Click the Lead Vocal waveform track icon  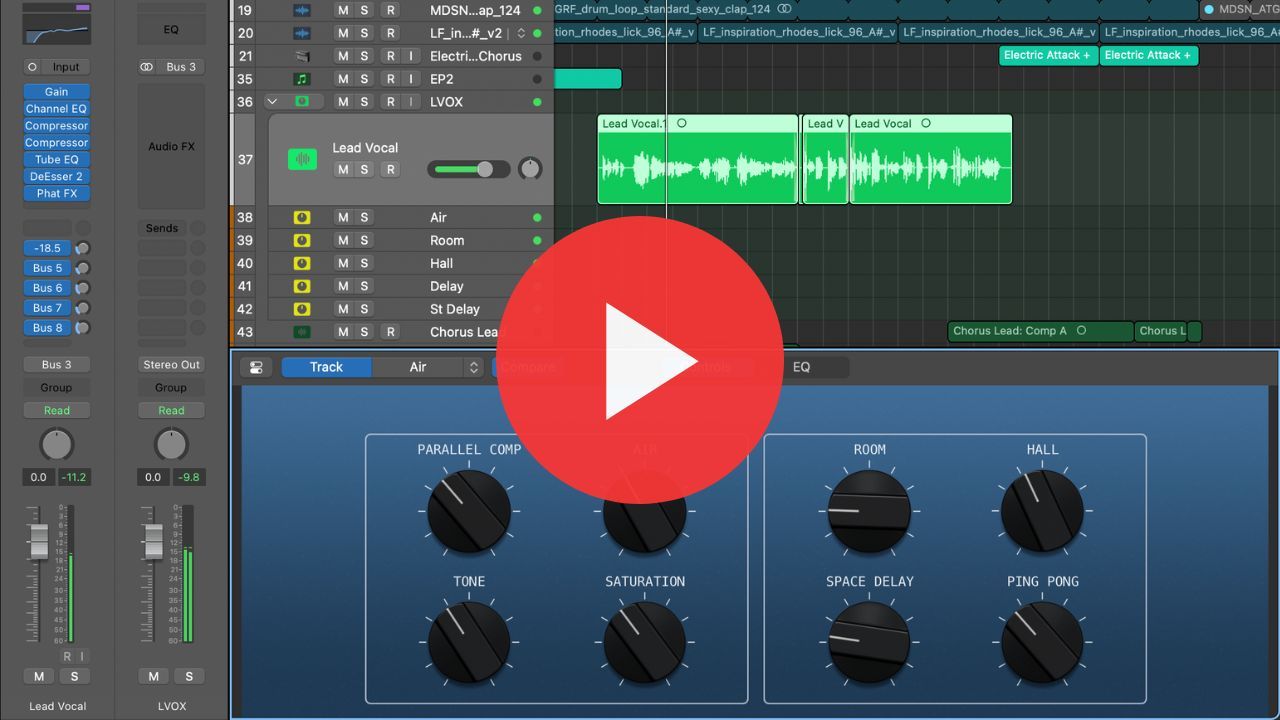pos(302,159)
